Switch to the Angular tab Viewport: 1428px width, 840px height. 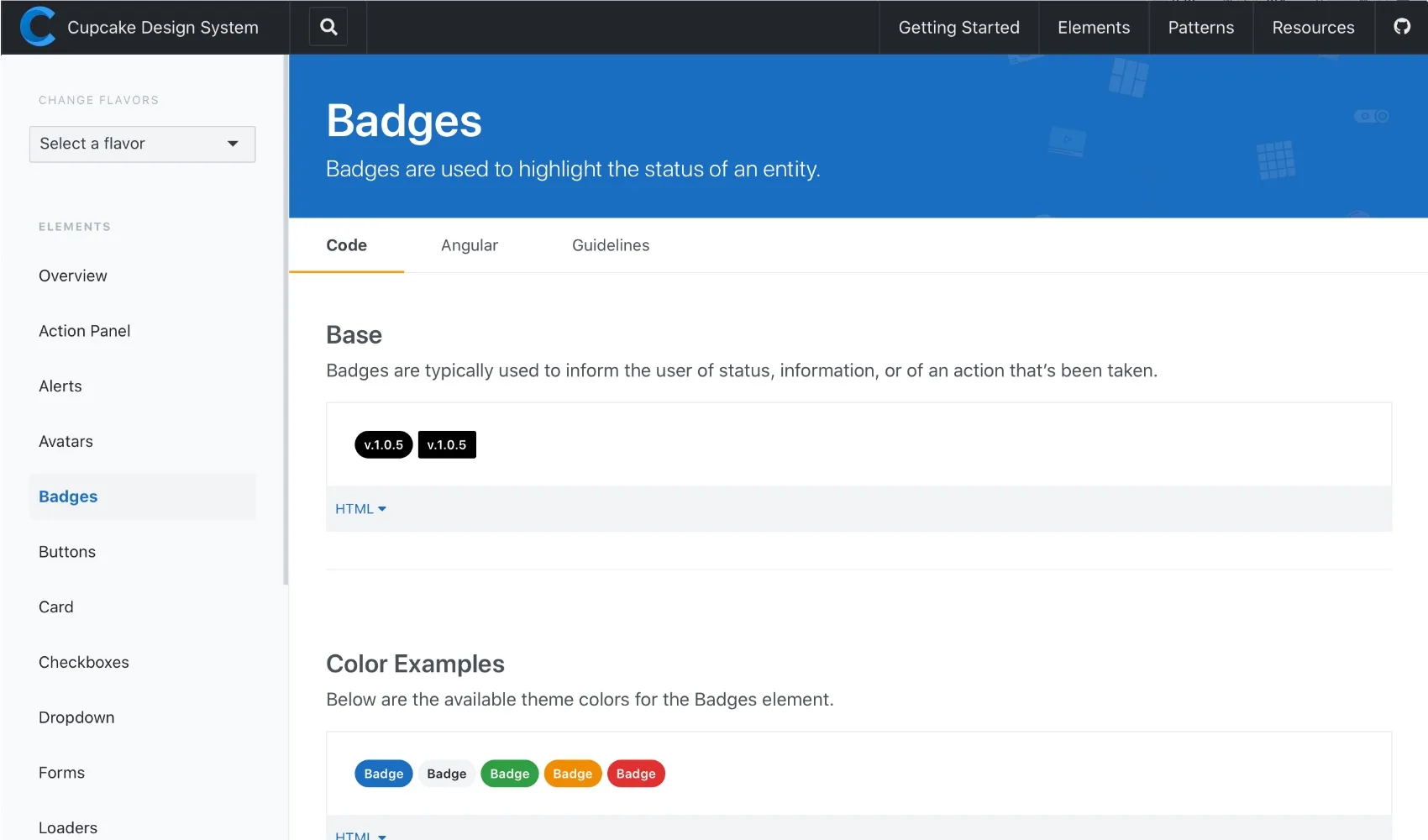(x=469, y=245)
